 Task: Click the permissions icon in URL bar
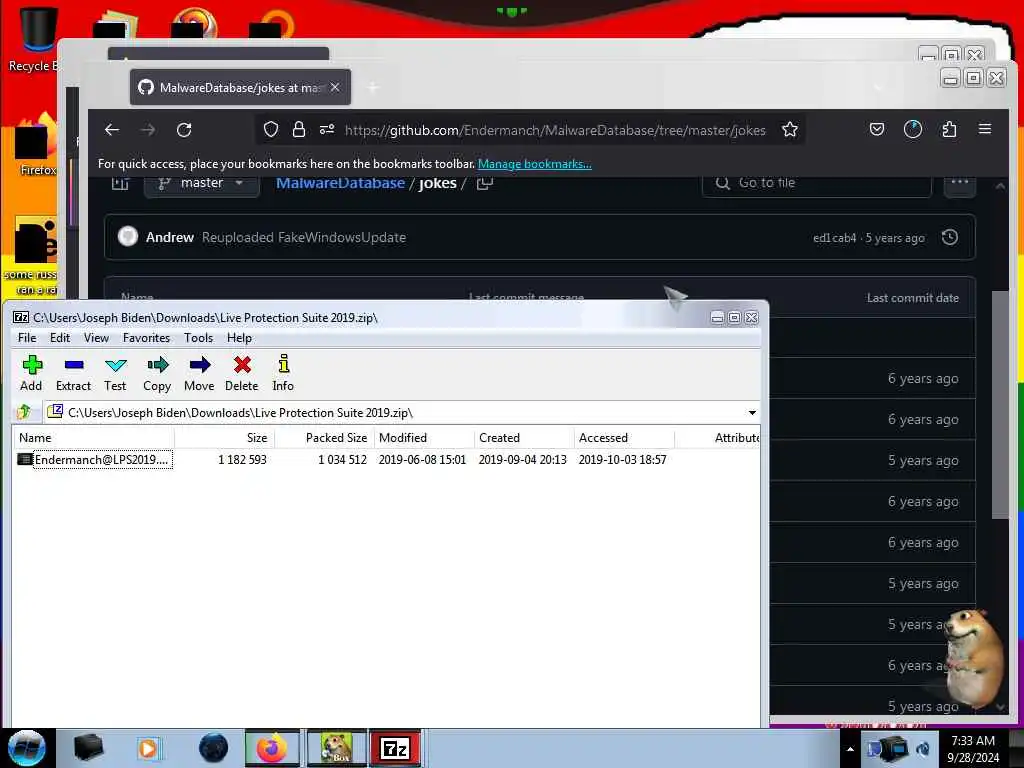(x=327, y=130)
